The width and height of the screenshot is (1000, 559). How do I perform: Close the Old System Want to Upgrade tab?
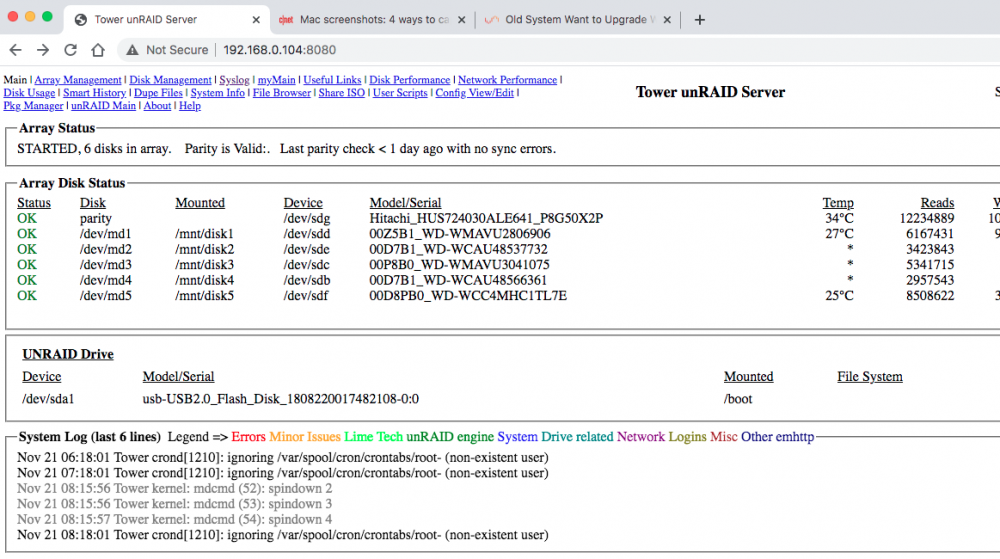[x=667, y=20]
